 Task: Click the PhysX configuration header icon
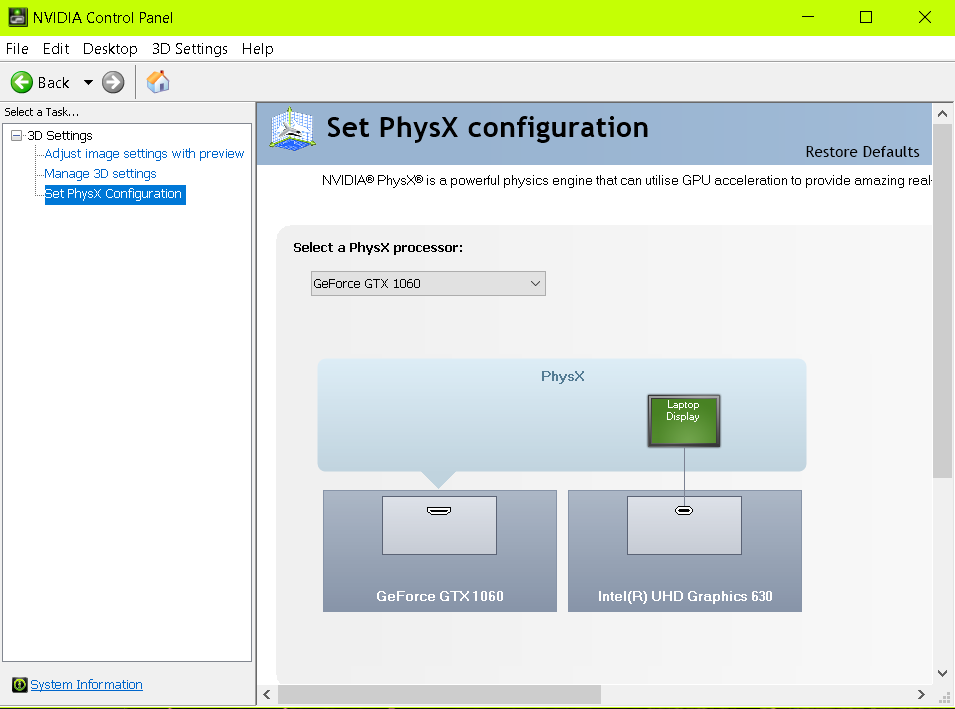tap(292, 129)
